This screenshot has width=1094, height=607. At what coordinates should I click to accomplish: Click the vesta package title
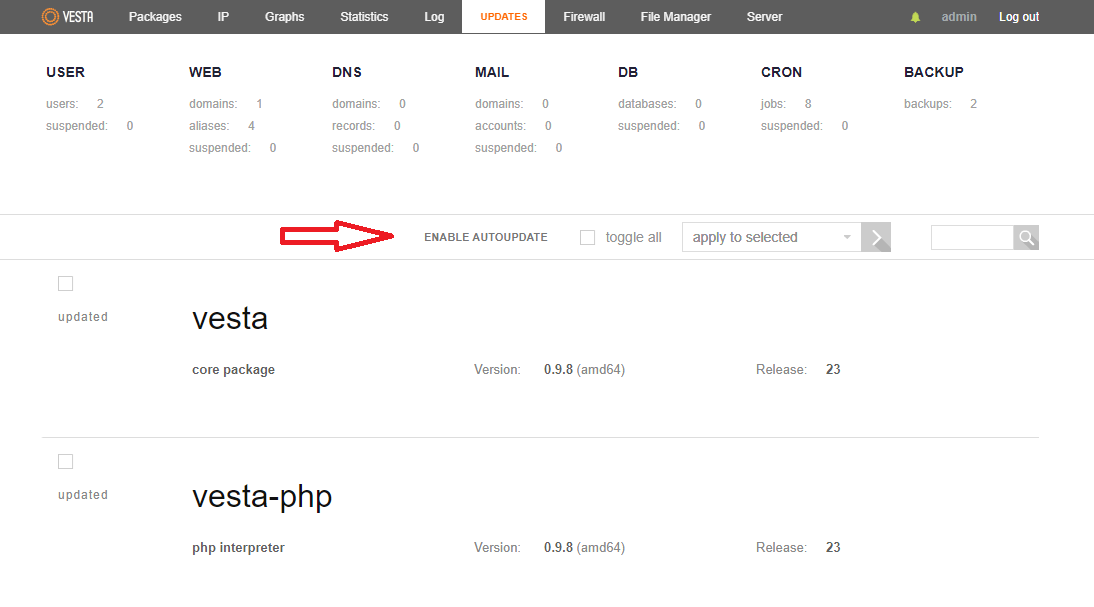pyautogui.click(x=230, y=318)
